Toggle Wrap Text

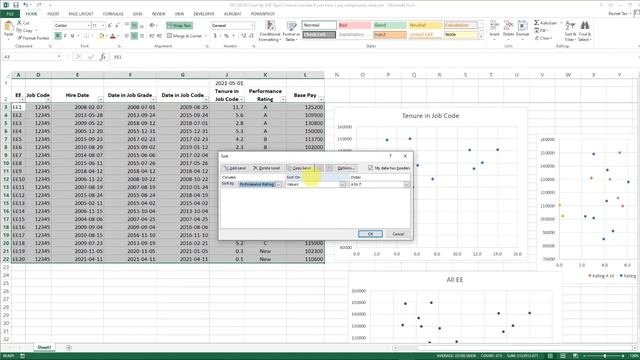[x=179, y=25]
